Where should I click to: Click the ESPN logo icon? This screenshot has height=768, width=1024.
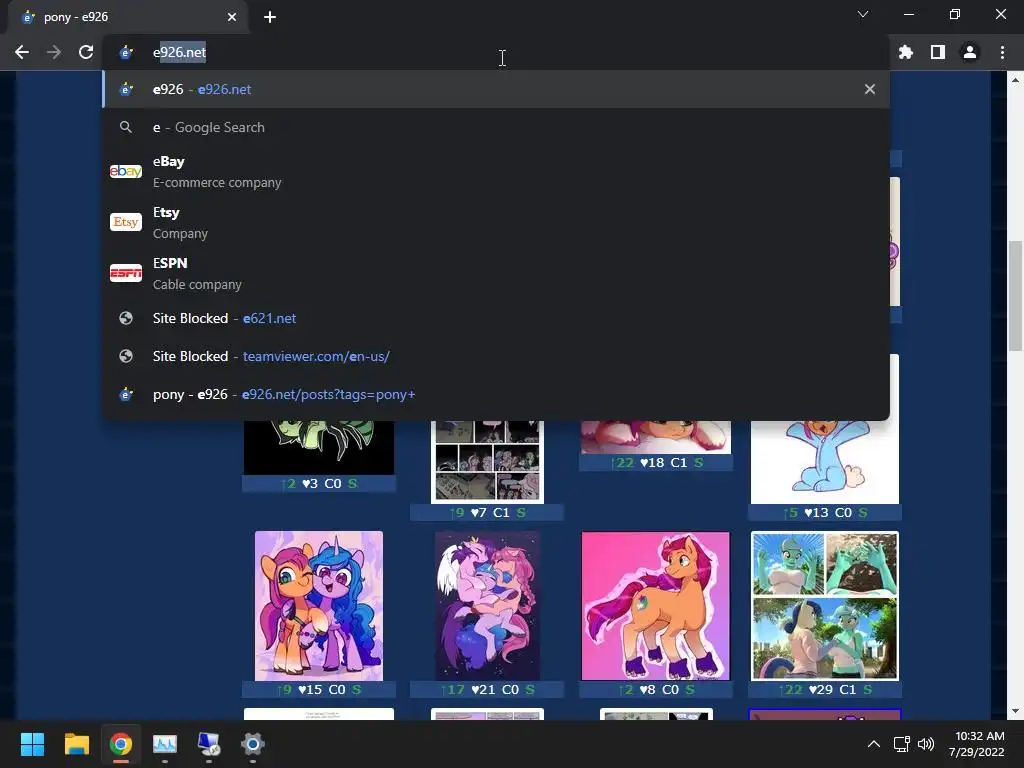125,273
